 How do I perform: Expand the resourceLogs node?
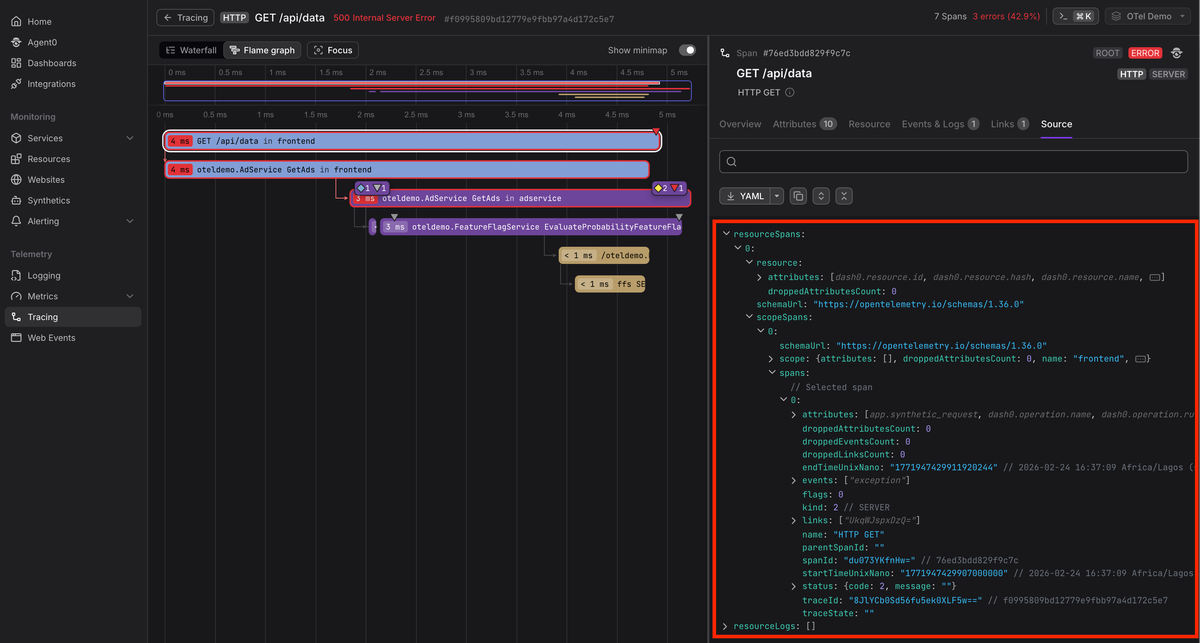click(x=725, y=626)
